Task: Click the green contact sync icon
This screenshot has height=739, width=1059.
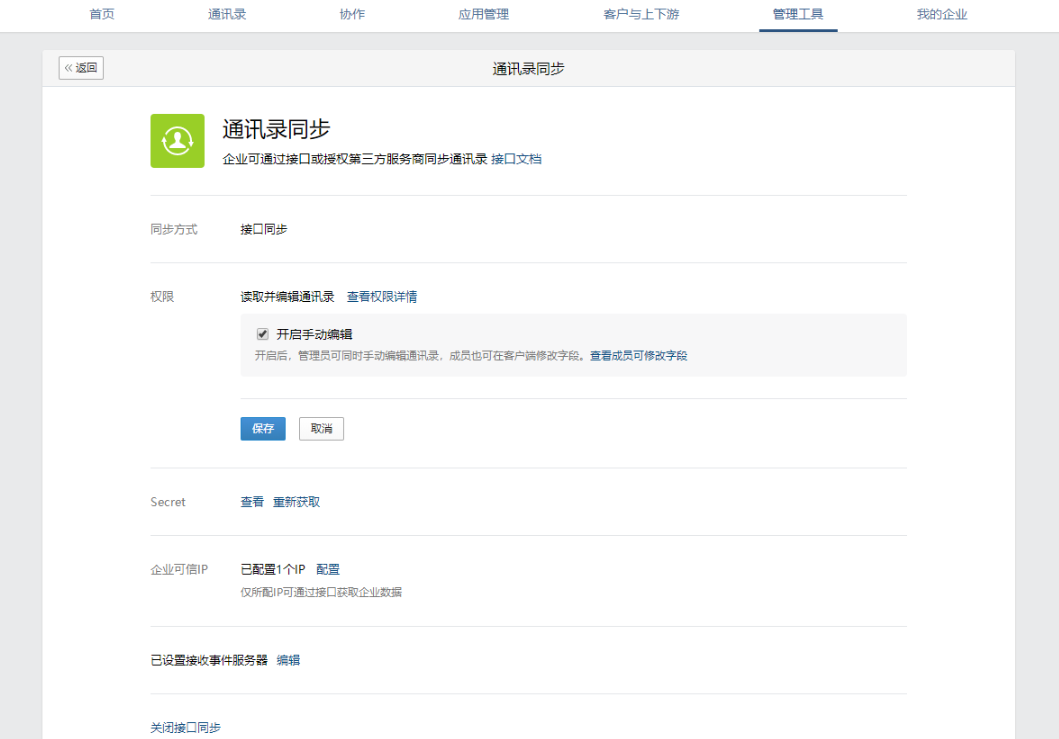Action: [x=177, y=141]
